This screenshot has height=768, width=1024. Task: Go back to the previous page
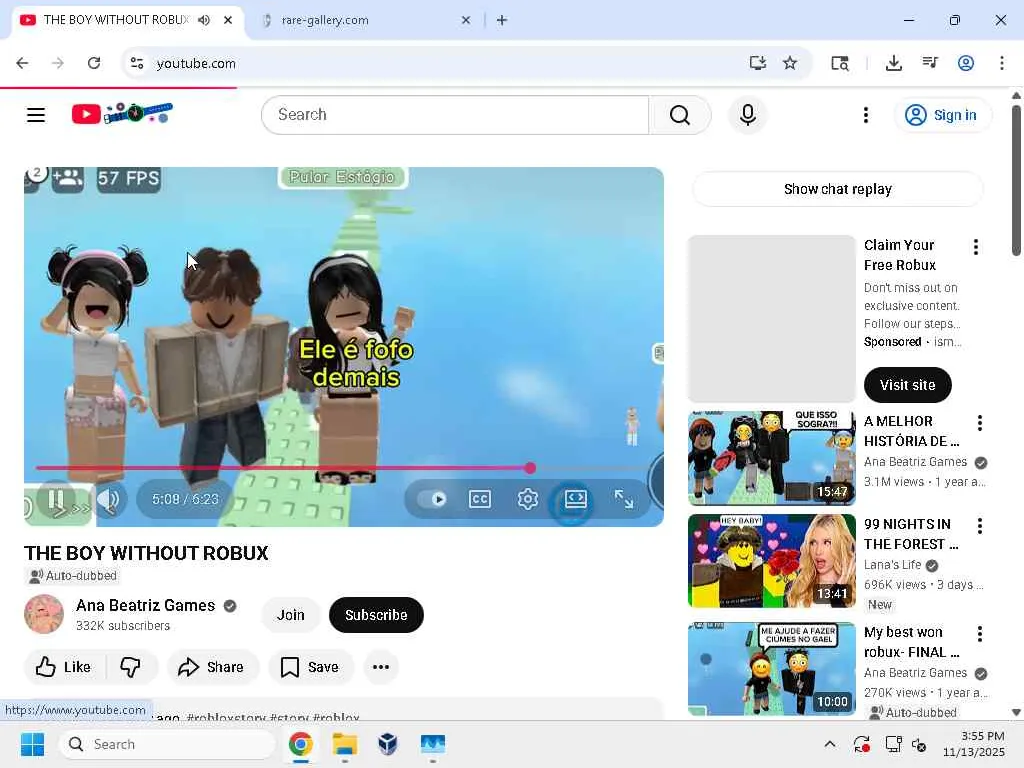coord(22,63)
